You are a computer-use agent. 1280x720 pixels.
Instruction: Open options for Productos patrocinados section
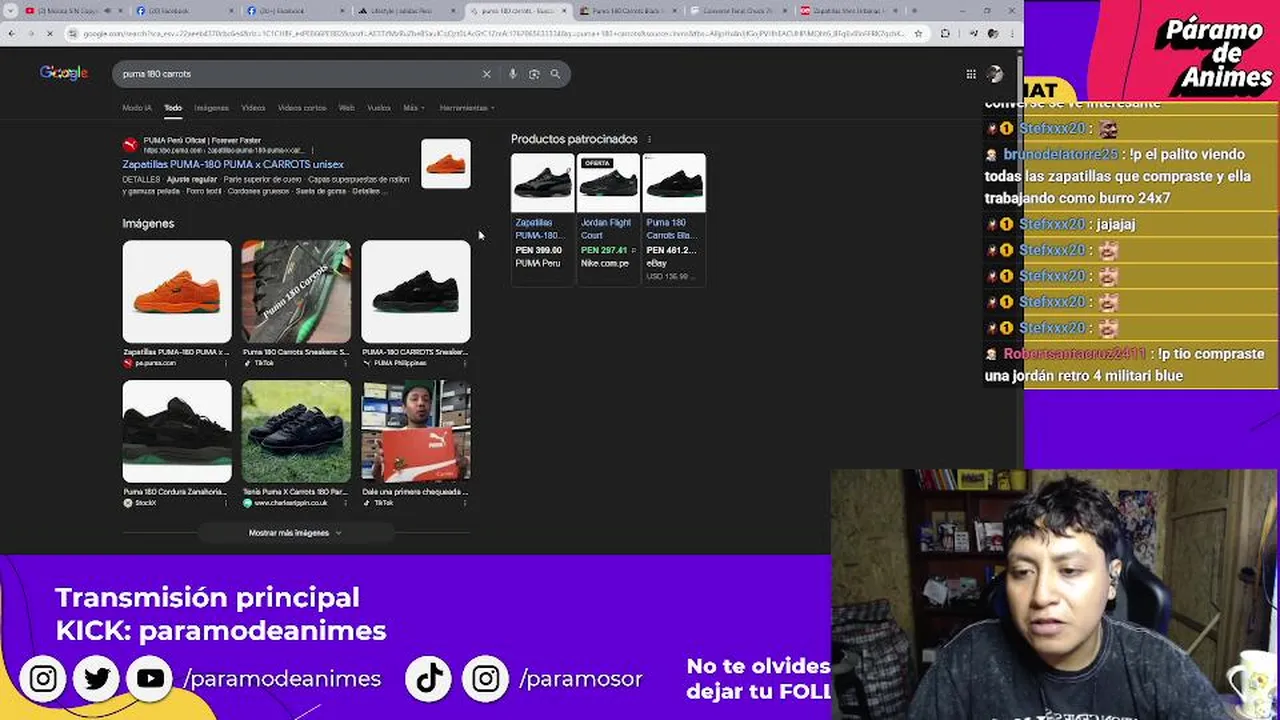tap(649, 140)
